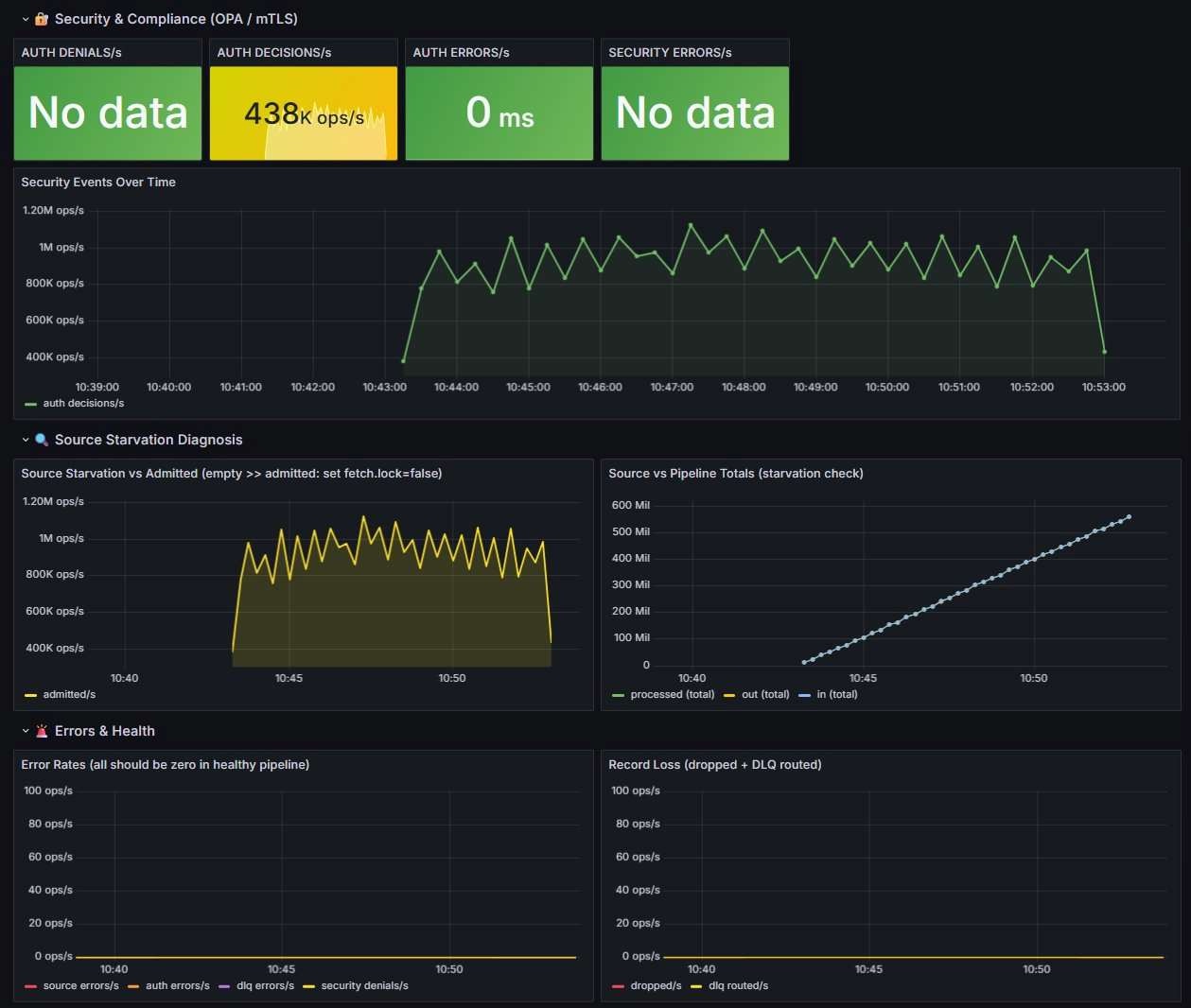Click the magnifier icon beside Source Starvation Diagnosis
This screenshot has width=1191, height=1008.
pyautogui.click(x=42, y=440)
